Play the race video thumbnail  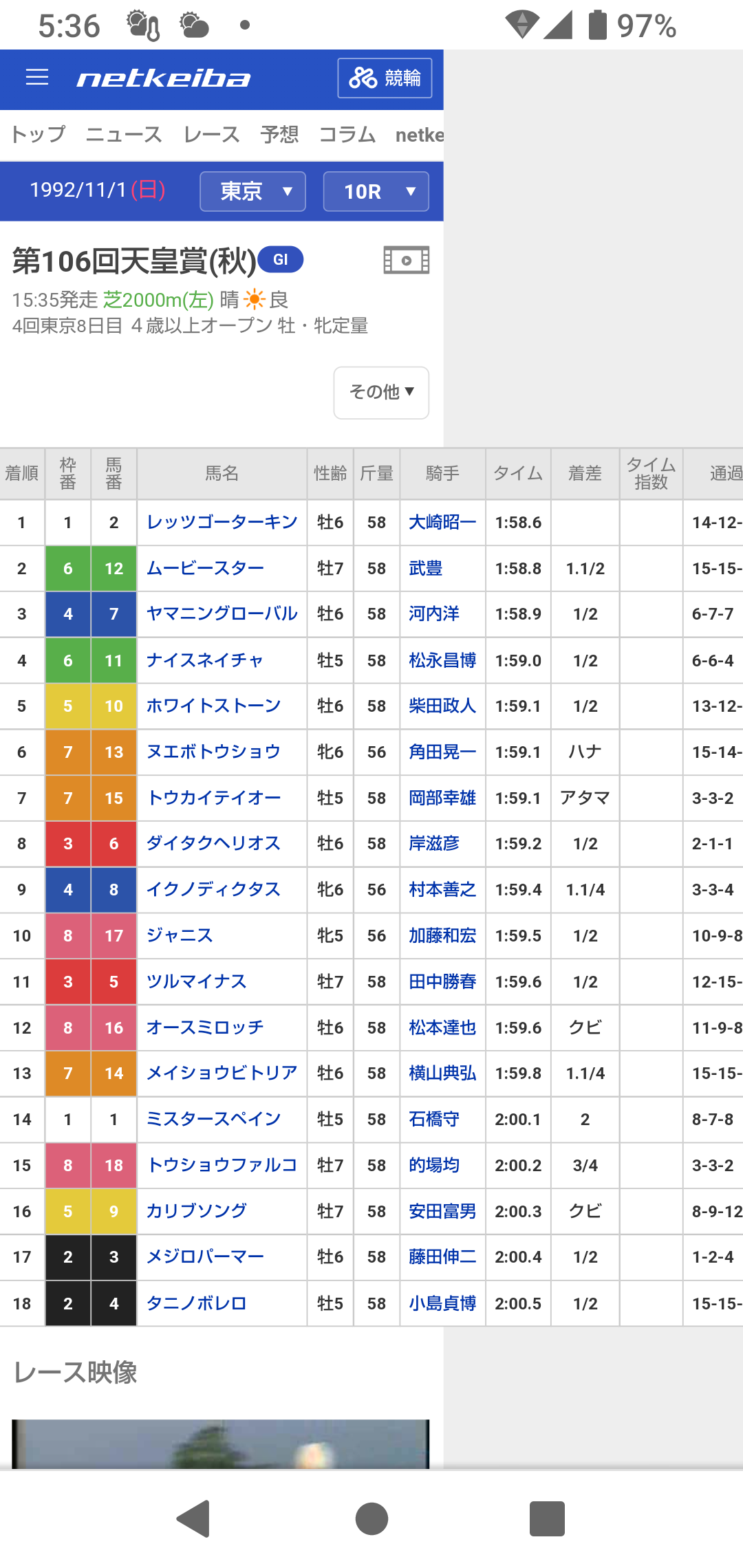pyautogui.click(x=220, y=1444)
